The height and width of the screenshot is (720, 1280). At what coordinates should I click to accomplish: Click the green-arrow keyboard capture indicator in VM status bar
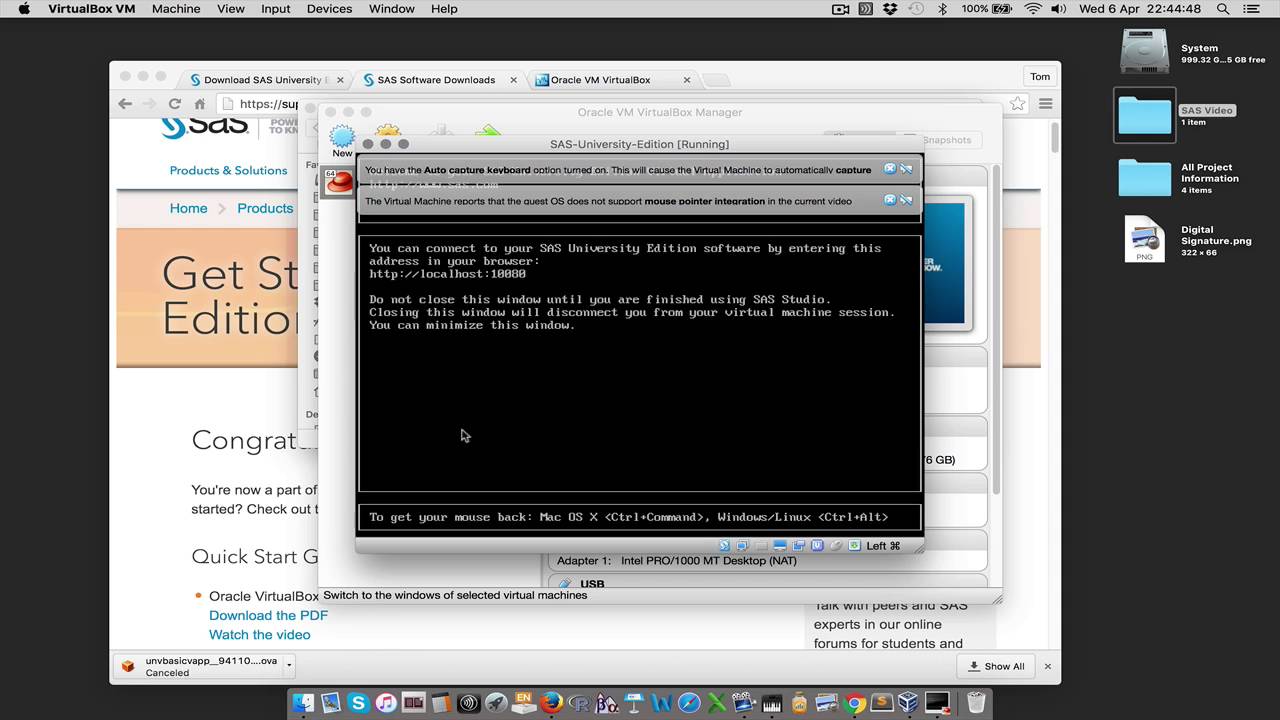point(854,546)
